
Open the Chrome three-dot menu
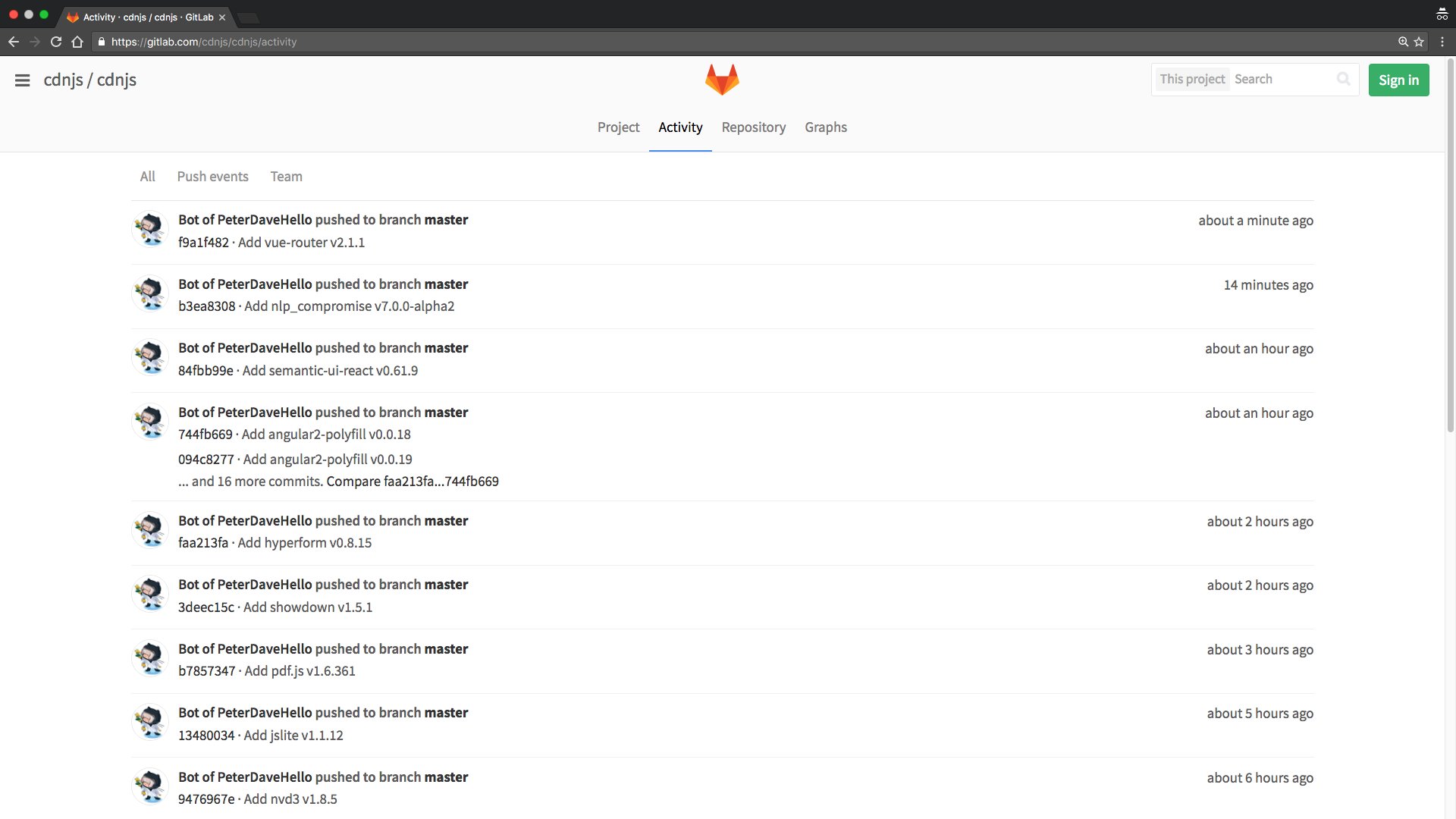pyautogui.click(x=1442, y=42)
